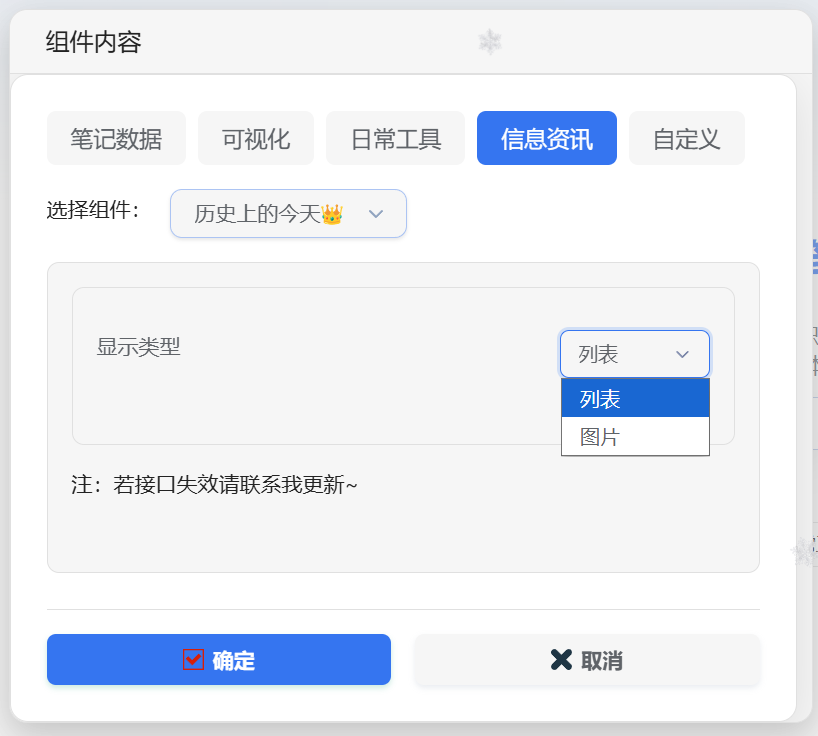This screenshot has width=818, height=736.
Task: Select the highlighted 列表 option
Action: pos(635,399)
